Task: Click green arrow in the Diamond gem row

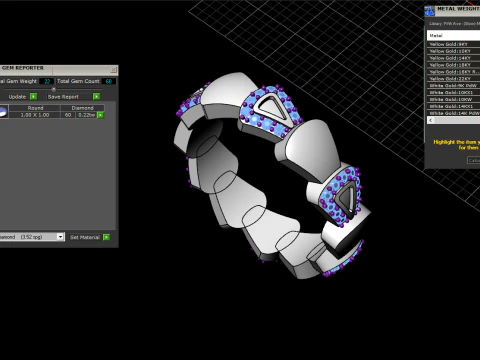Action: (100, 115)
